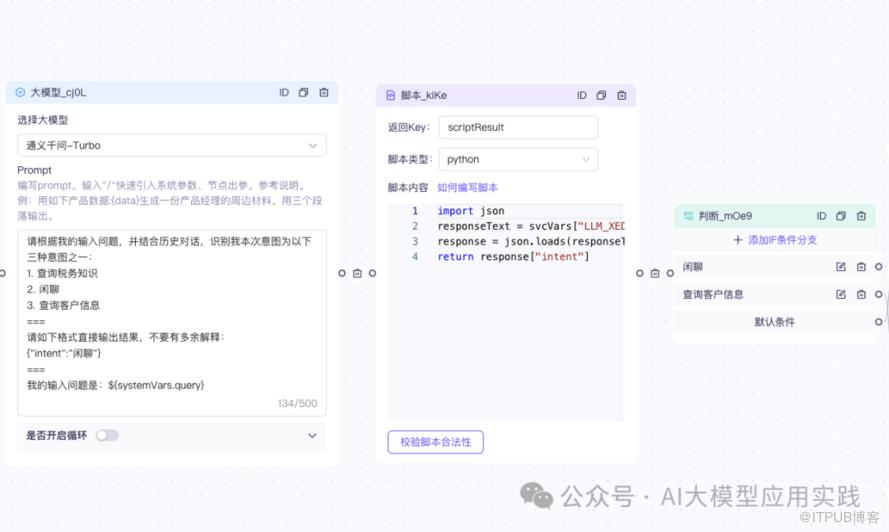The width and height of the screenshot is (889, 532).
Task: Delete the connection between 脚本 and 判断 nodes
Action: tap(655, 273)
